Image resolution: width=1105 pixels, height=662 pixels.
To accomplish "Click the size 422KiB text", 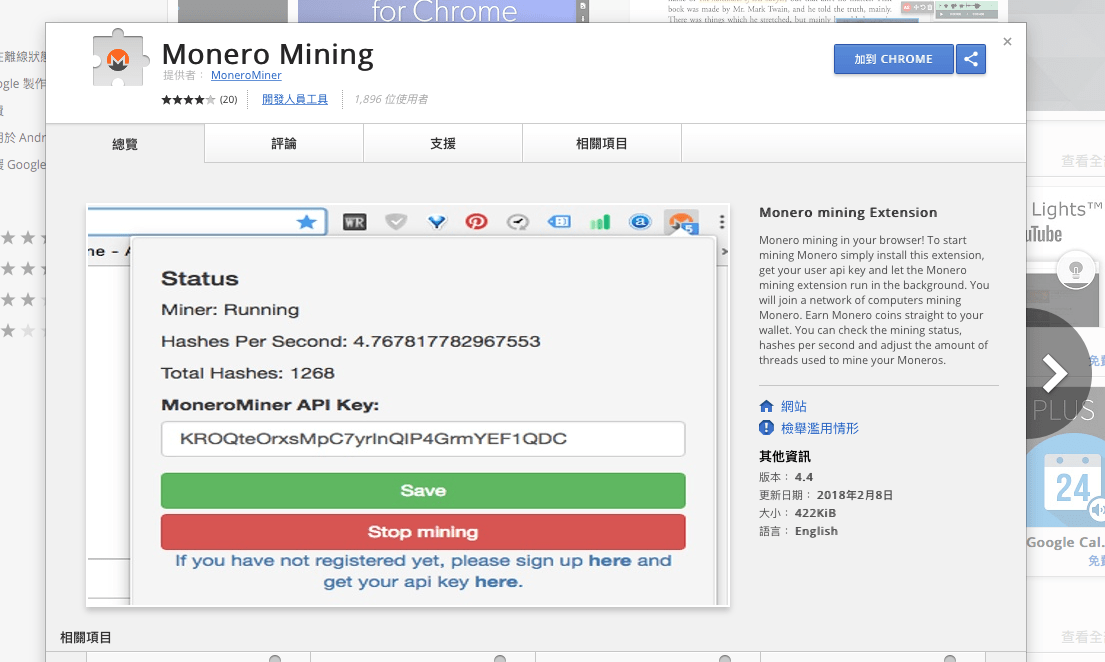I will (x=815, y=513).
